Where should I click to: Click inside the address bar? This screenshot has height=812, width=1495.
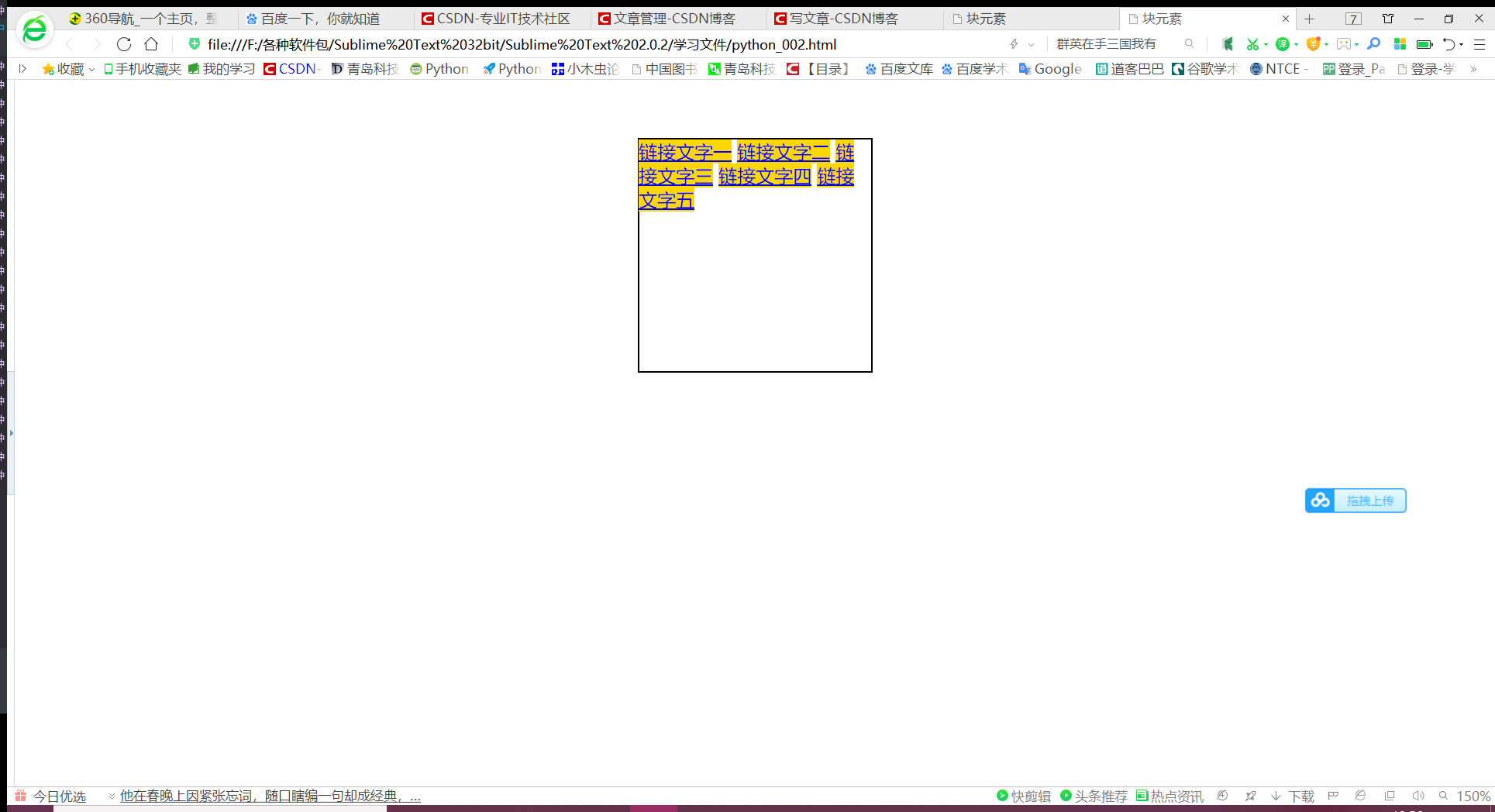543,44
